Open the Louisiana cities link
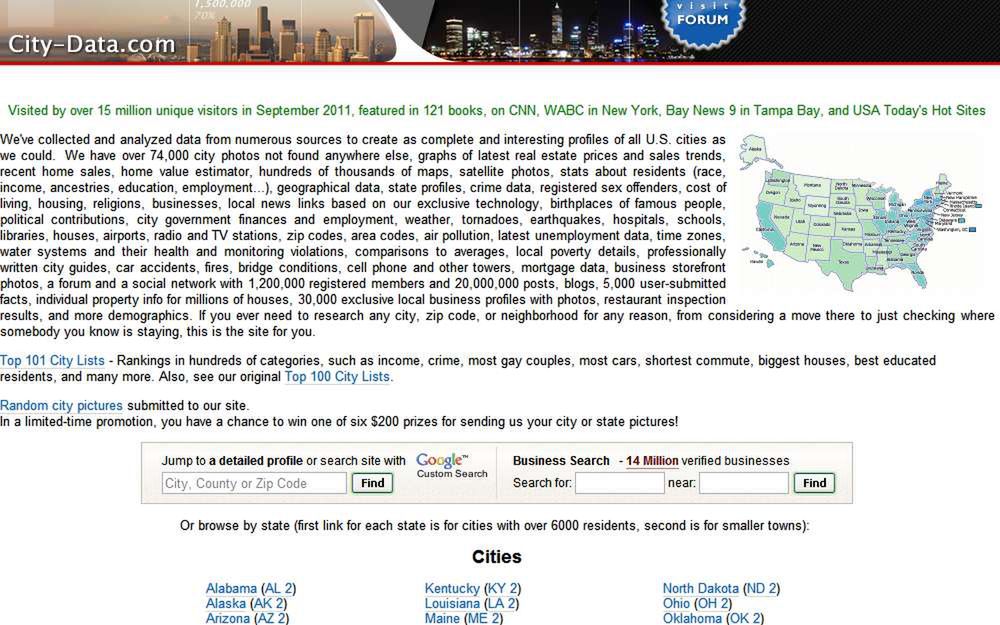This screenshot has height=625, width=1000. click(x=452, y=603)
